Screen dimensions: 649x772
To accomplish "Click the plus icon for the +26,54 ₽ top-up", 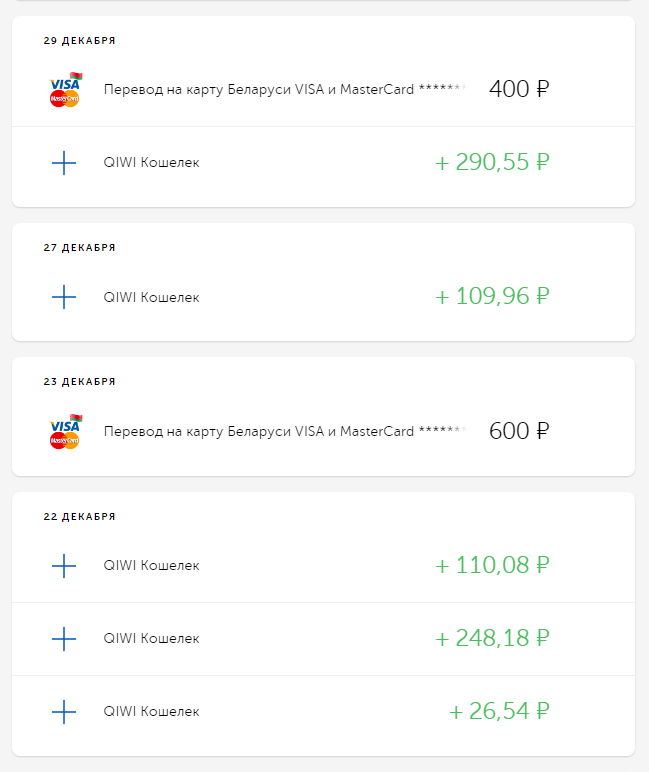I will pyautogui.click(x=64, y=711).
